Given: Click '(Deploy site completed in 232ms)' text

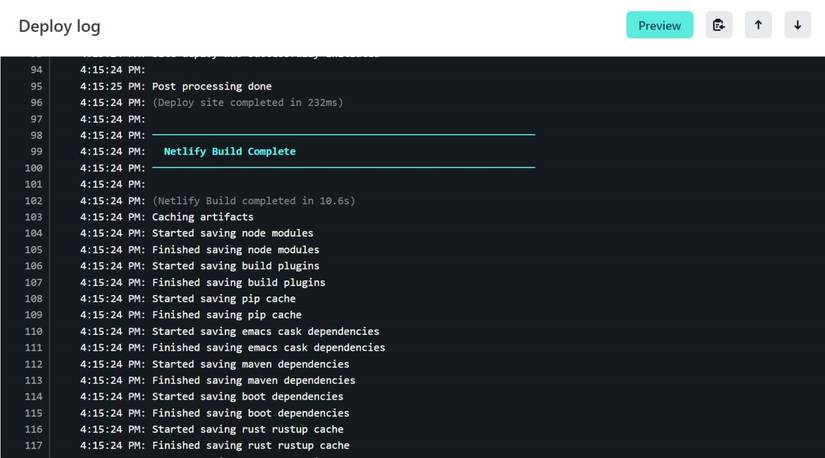Looking at the screenshot, I should point(247,103).
